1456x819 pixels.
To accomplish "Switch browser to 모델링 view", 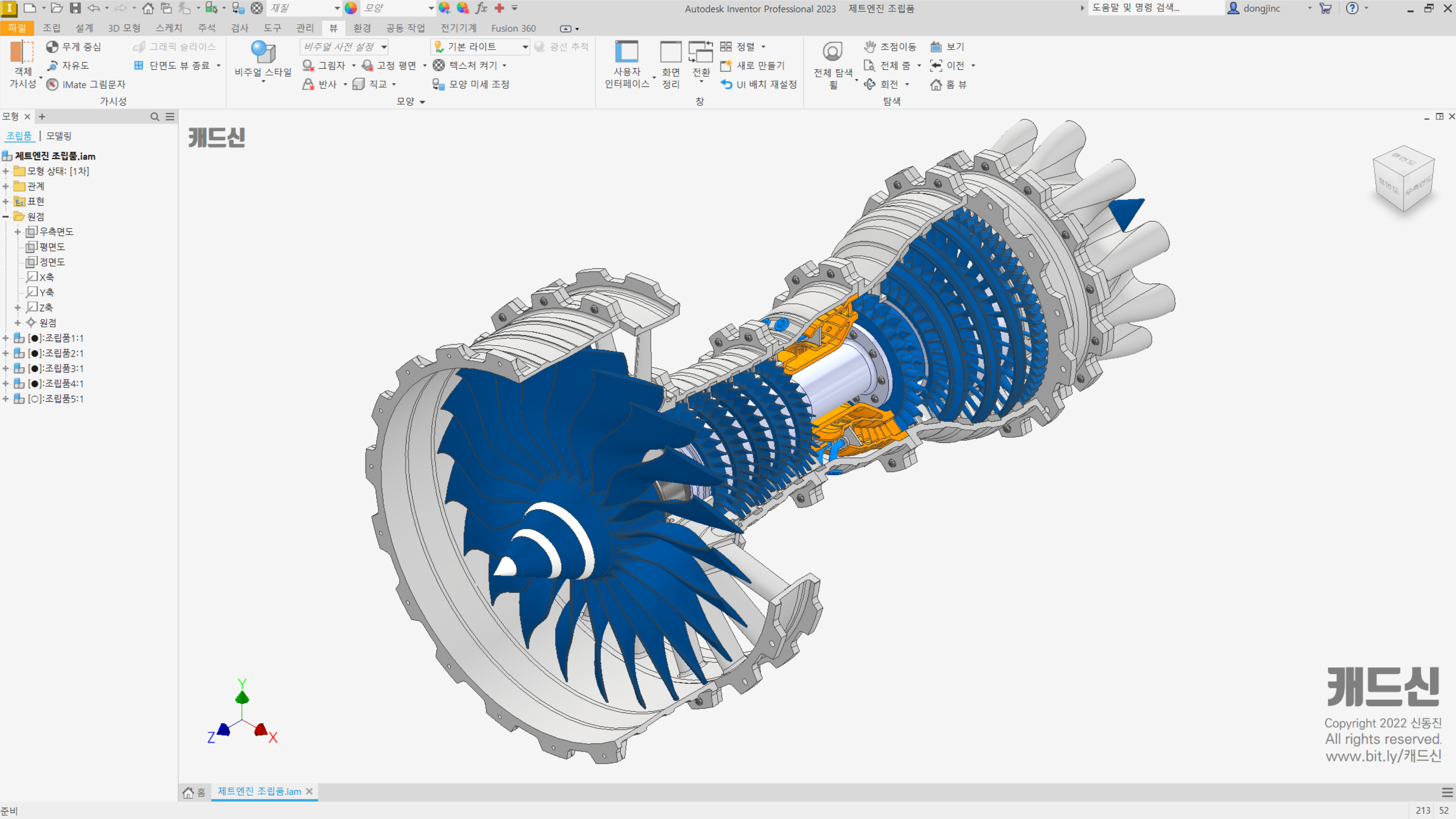I will pyautogui.click(x=59, y=136).
